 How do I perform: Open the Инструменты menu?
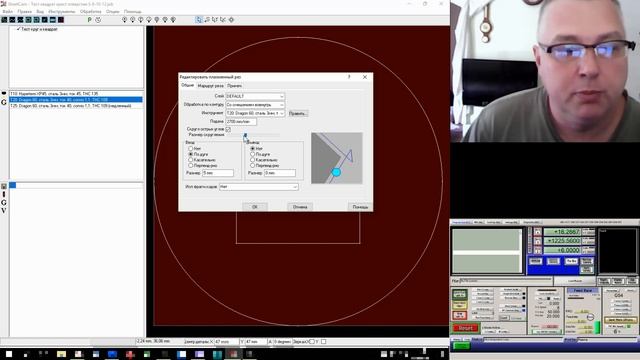click(x=62, y=11)
